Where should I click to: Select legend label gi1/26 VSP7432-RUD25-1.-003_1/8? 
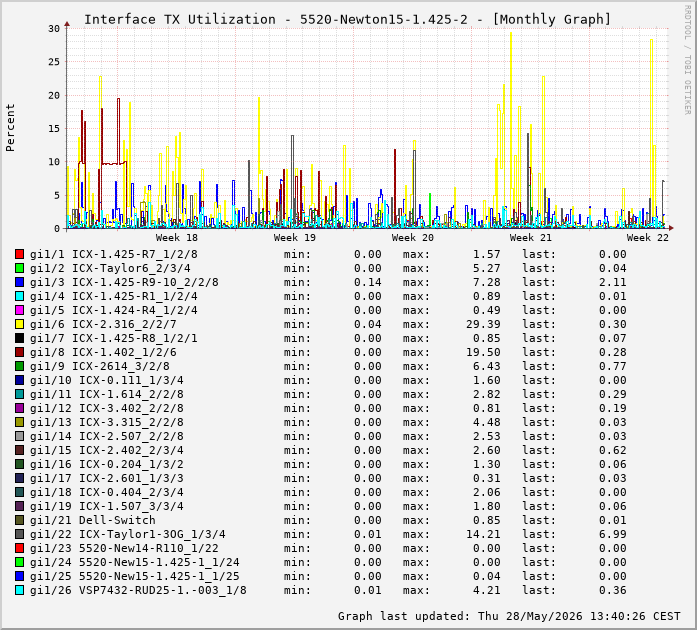(x=138, y=590)
